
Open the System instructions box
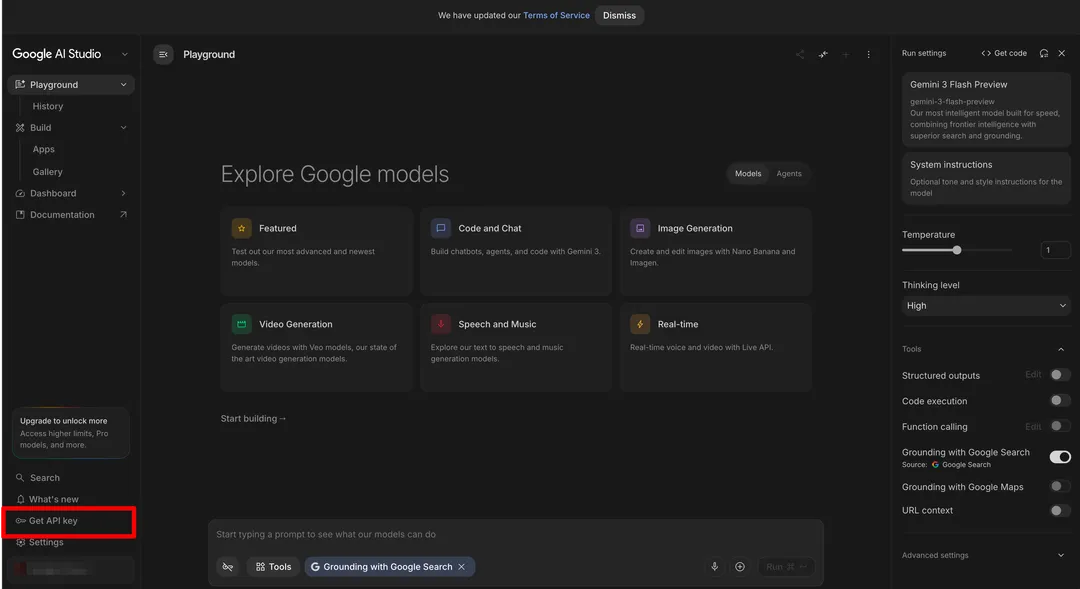986,178
